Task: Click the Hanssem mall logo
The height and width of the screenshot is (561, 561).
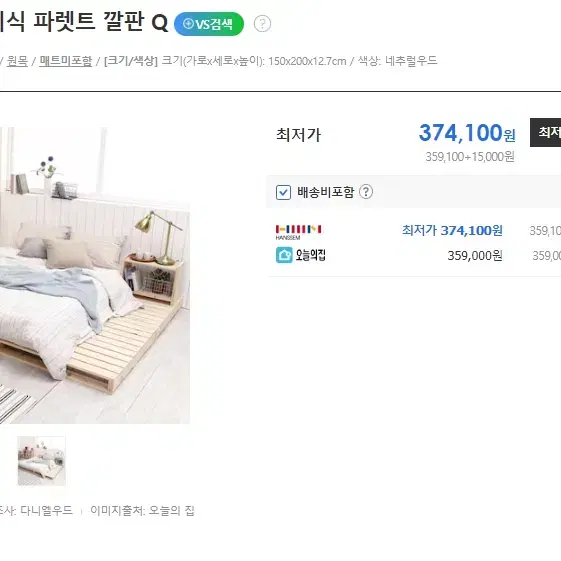Action: (x=298, y=232)
